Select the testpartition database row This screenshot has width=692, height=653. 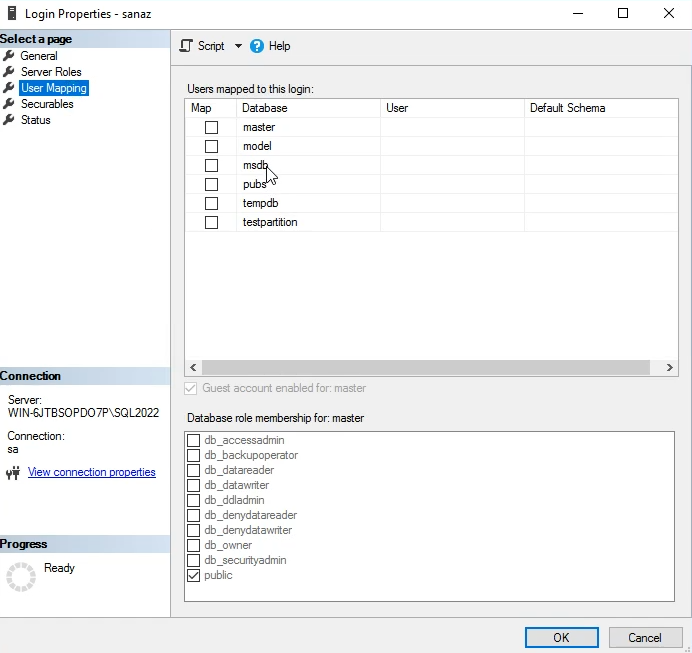pos(432,222)
